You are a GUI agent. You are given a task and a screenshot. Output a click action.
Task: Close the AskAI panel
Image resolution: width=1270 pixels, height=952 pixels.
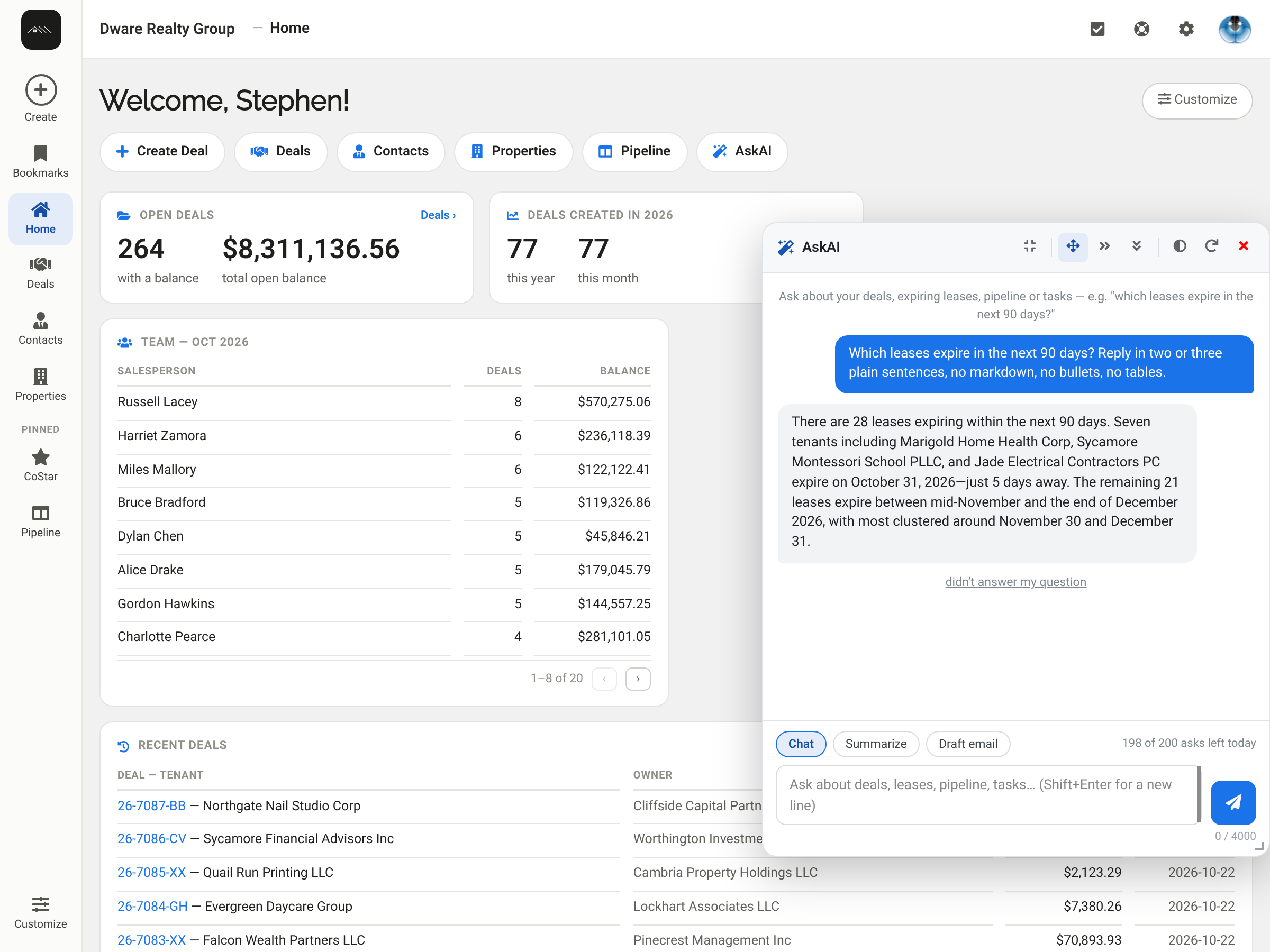pyautogui.click(x=1244, y=246)
